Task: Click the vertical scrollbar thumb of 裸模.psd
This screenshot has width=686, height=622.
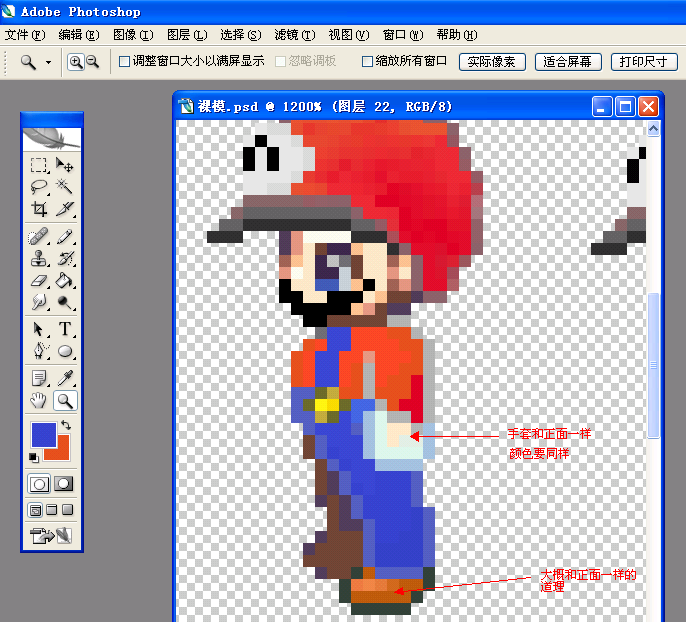Action: click(653, 366)
